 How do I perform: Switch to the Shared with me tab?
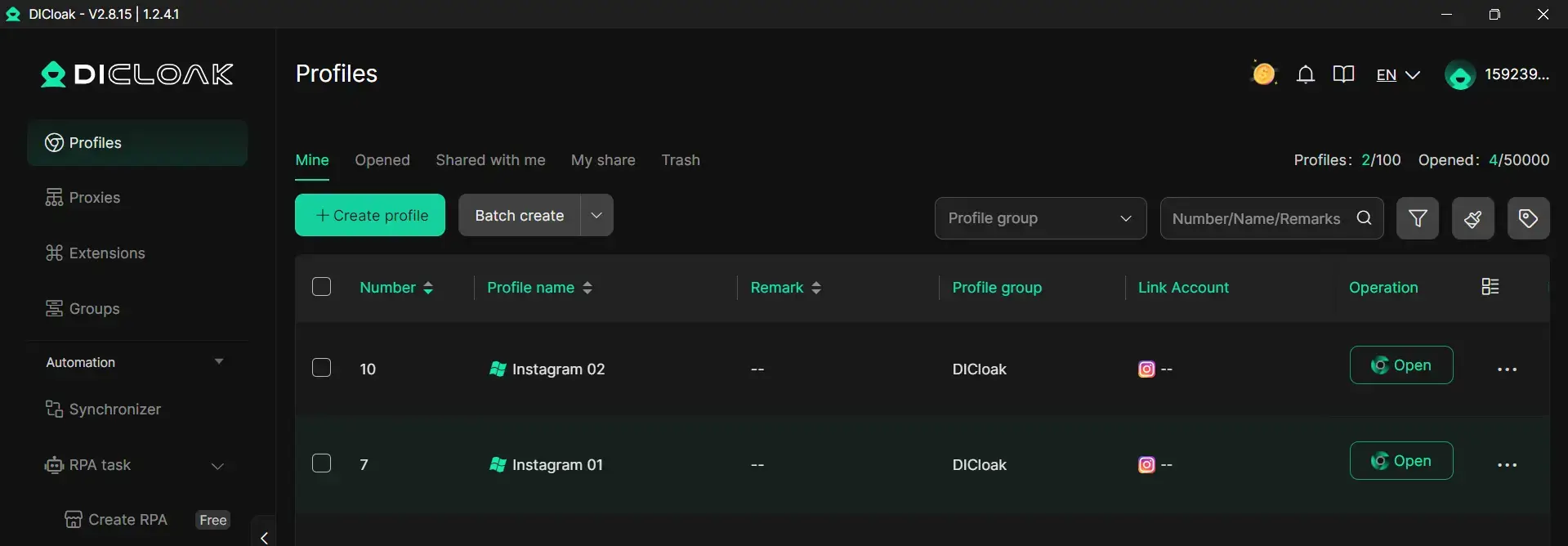click(490, 160)
